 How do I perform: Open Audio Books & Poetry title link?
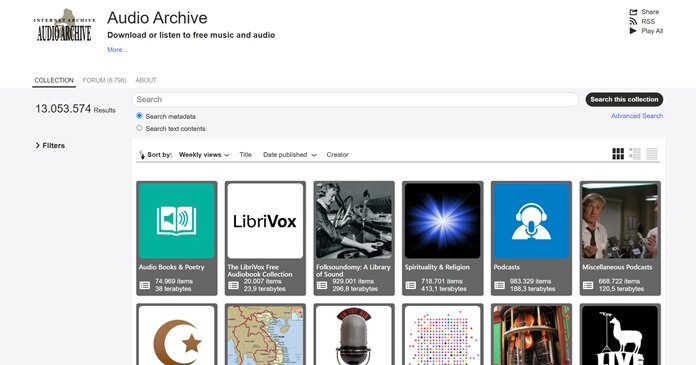coord(171,267)
